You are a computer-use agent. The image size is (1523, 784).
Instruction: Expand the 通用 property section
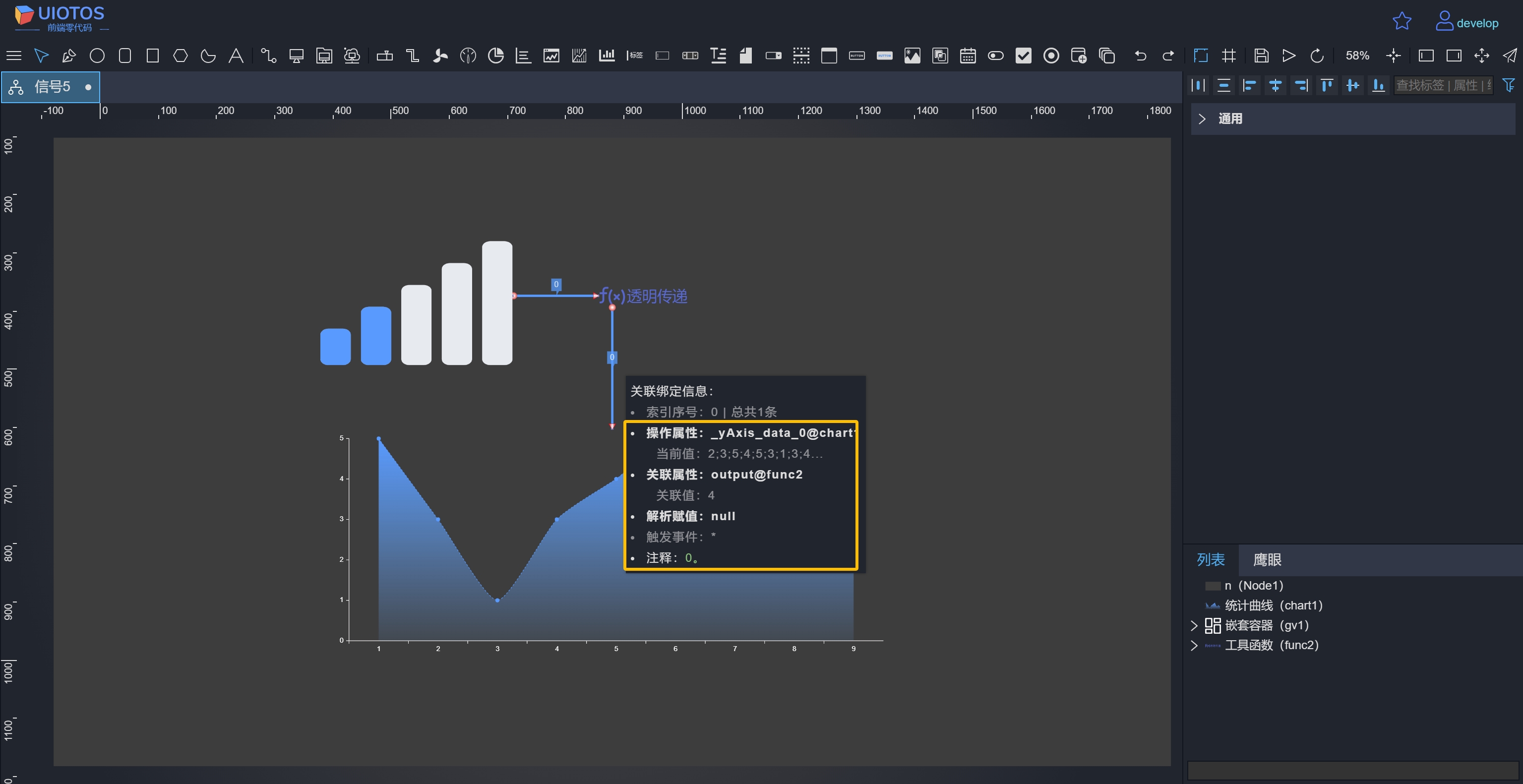click(1201, 119)
